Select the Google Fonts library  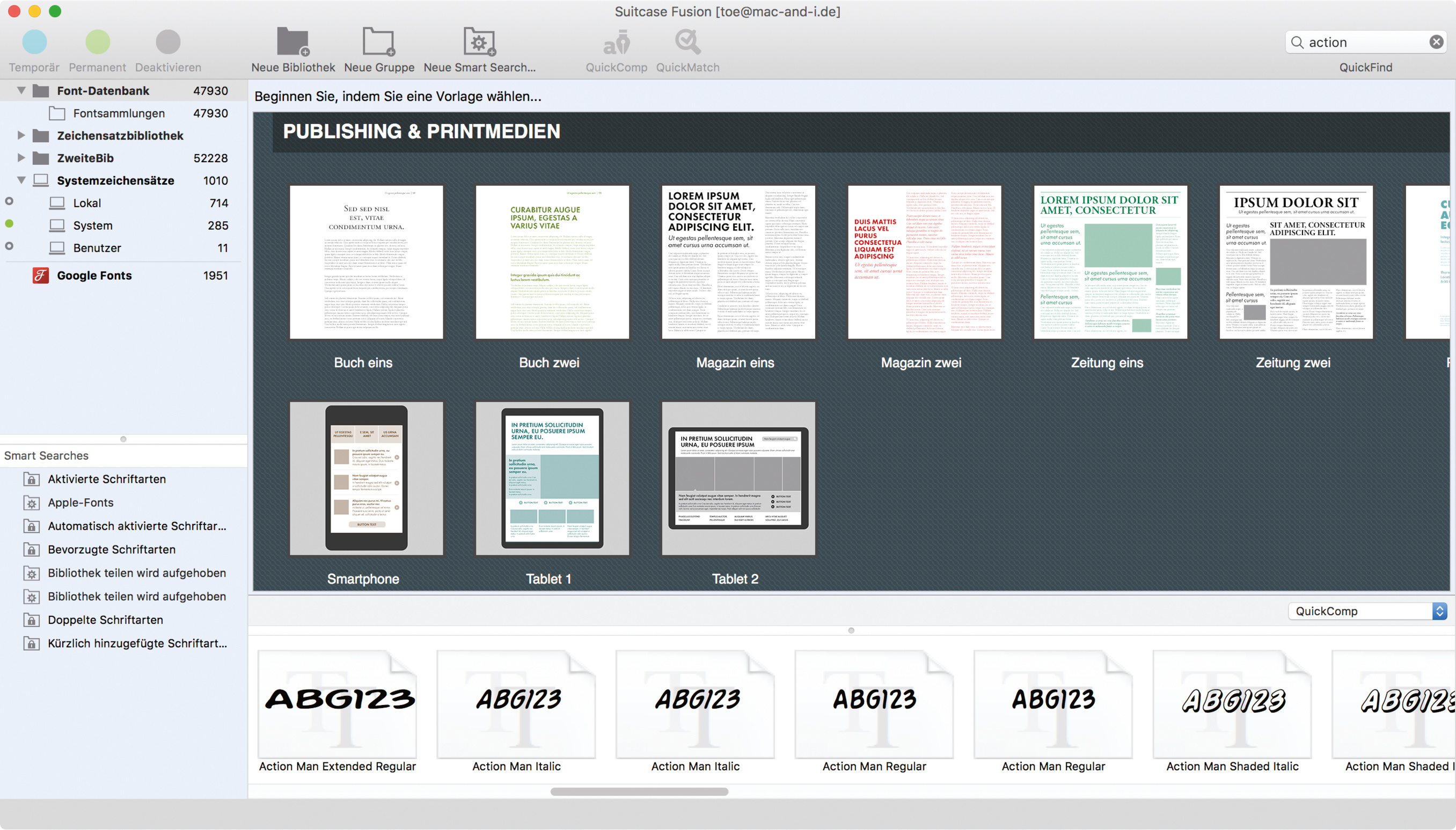94,276
